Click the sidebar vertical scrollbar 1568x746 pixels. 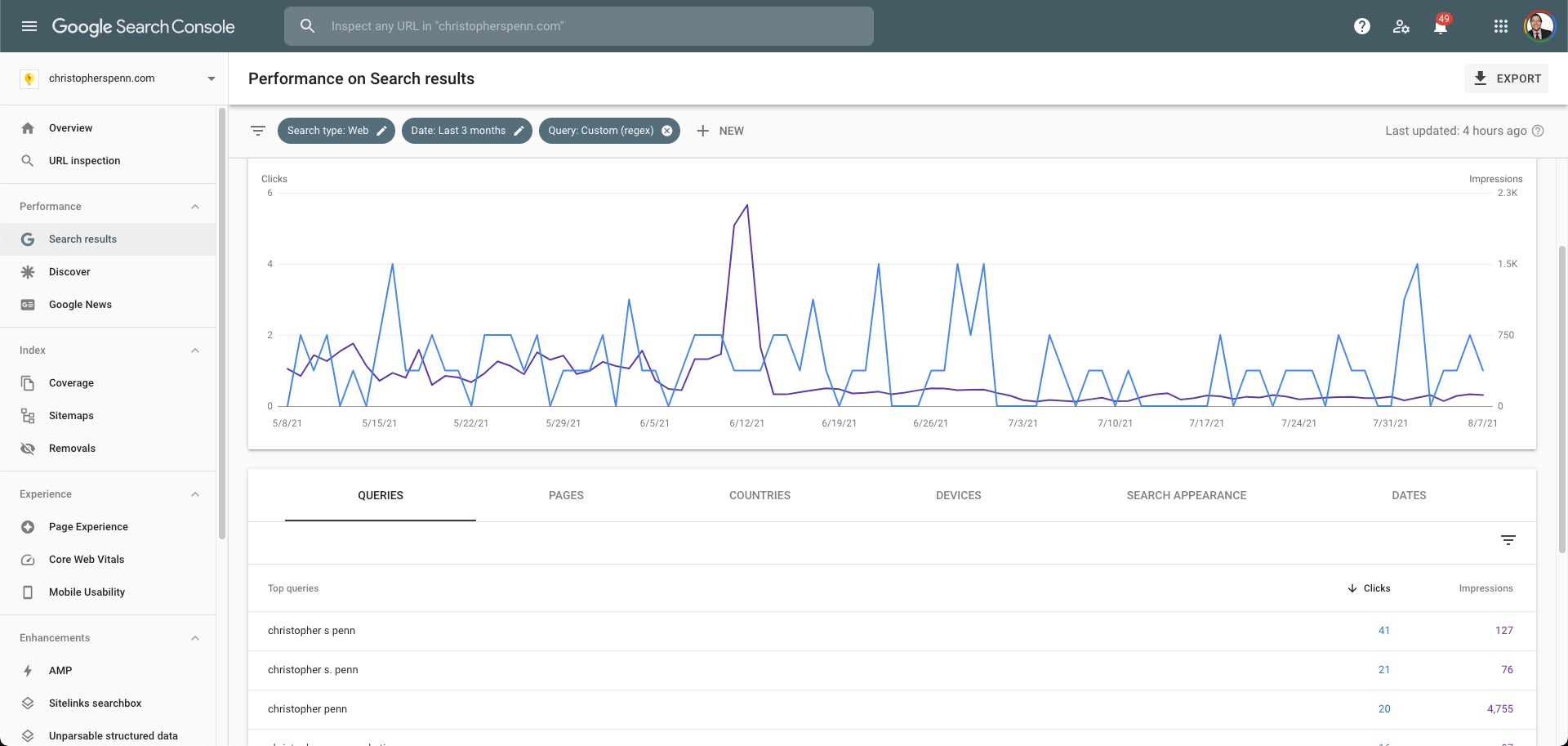pyautogui.click(x=222, y=323)
